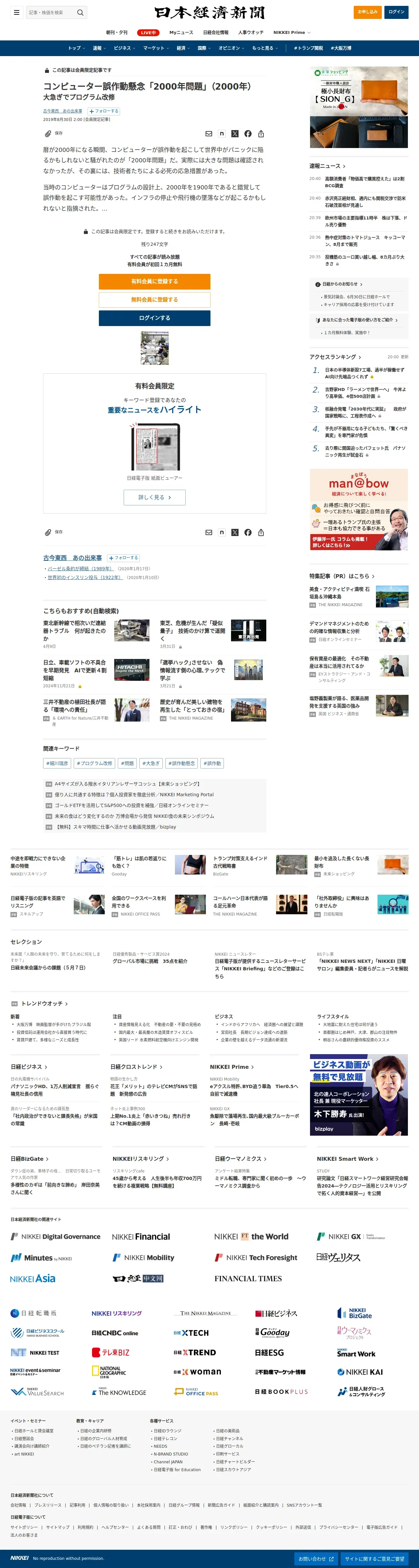Image resolution: width=419 pixels, height=1568 pixels.
Task: Open the テレ東BIZ logo link
Action: (111, 1352)
